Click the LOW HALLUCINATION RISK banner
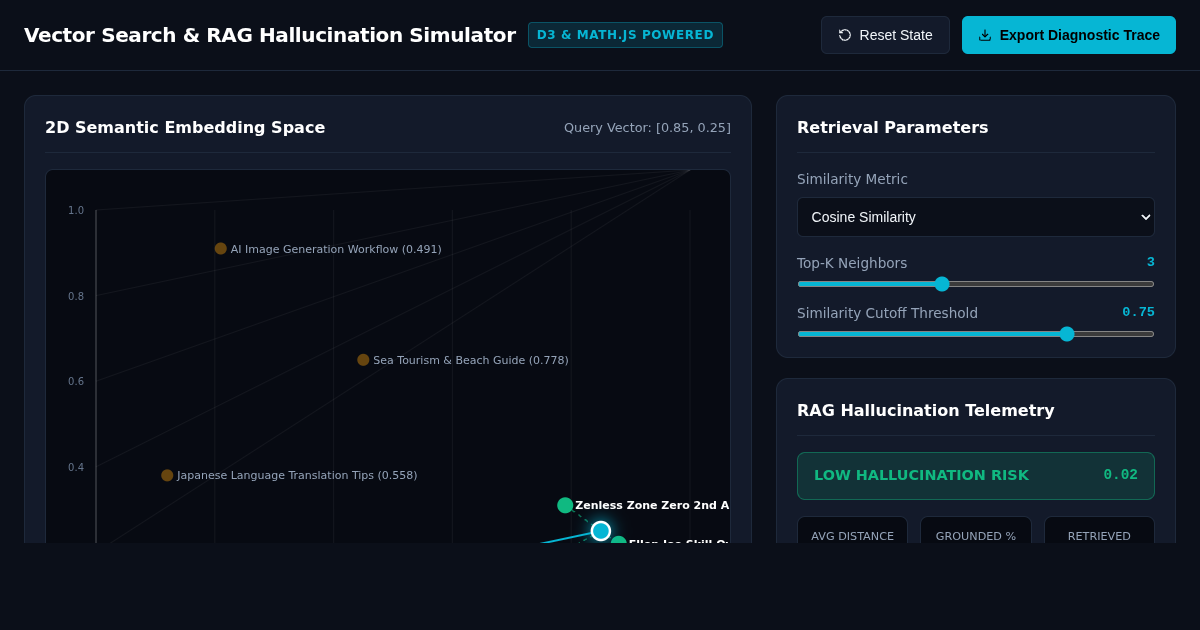The image size is (1200, 630). [976, 476]
